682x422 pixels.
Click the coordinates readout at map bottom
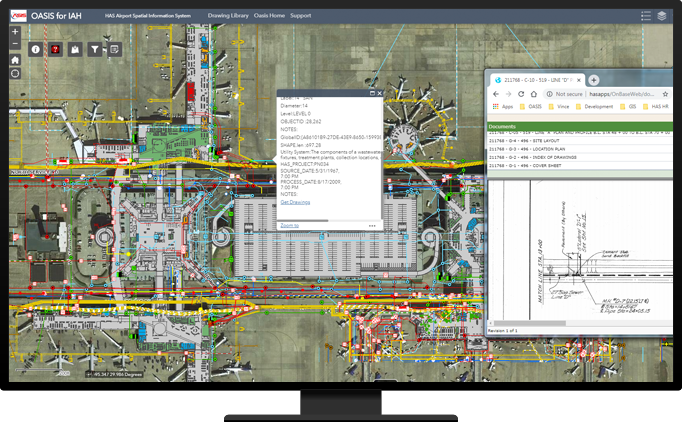pyautogui.click(x=114, y=374)
